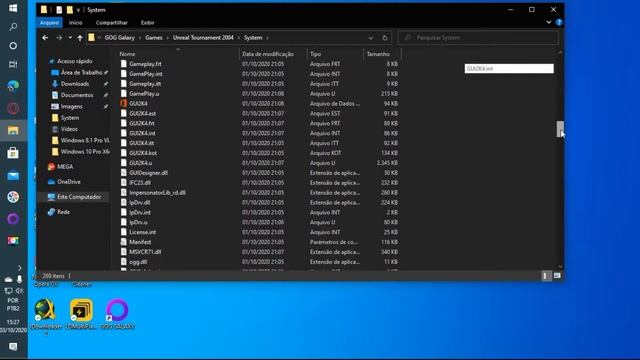Viewport: 640px width, 360px height.
Task: Select the MSVCR71.dll file
Action: point(145,252)
